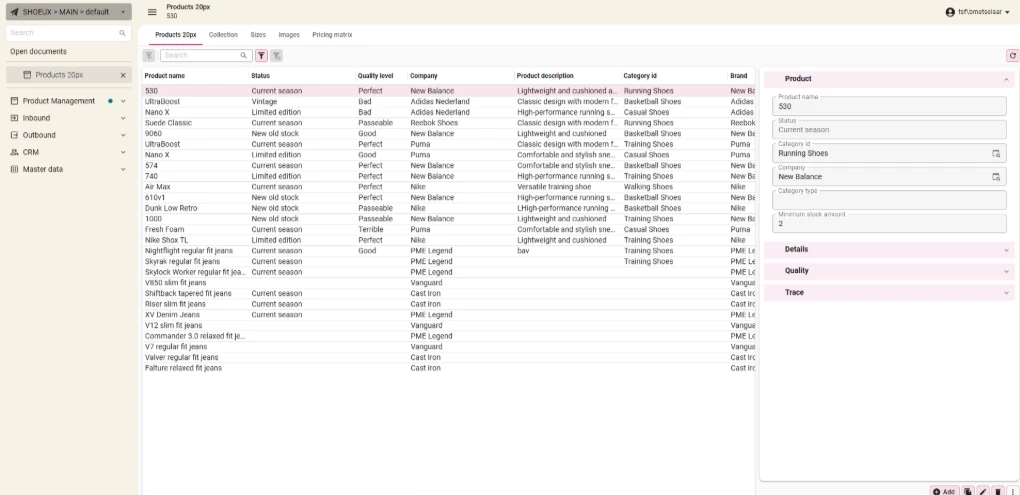The height and width of the screenshot is (495, 1020).
Task: Click the sidebar search magnifier icon
Action: [x=122, y=33]
